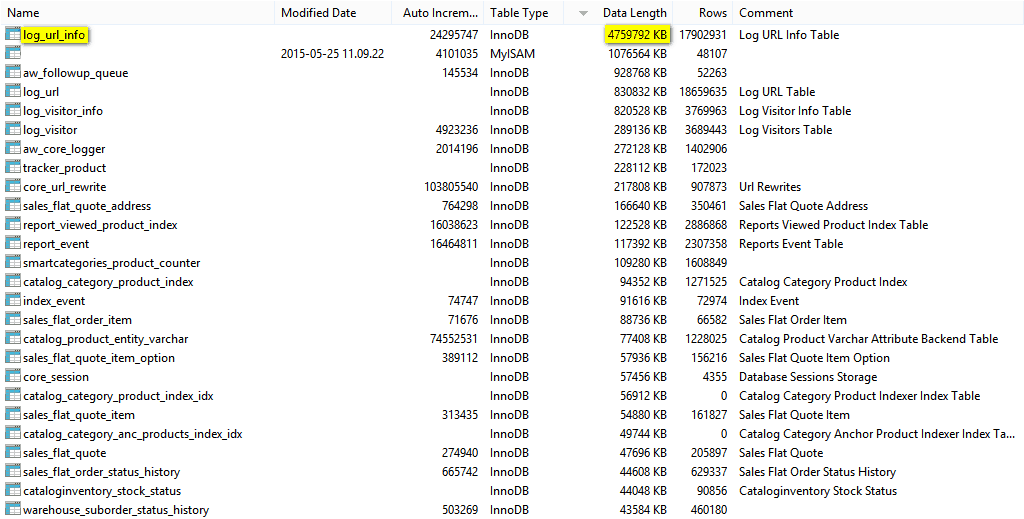Click the MyISAM table type cell
This screenshot has height=519, width=1024.
coord(513,54)
